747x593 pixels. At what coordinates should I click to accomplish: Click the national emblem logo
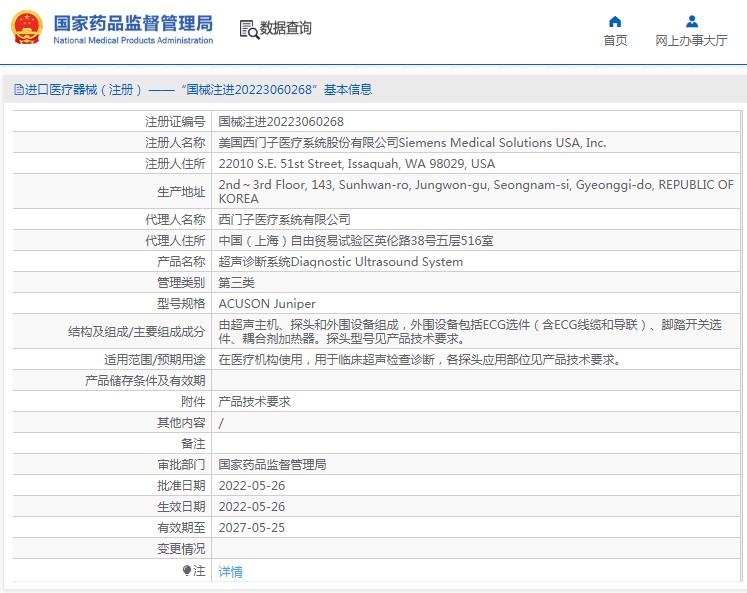tap(27, 28)
